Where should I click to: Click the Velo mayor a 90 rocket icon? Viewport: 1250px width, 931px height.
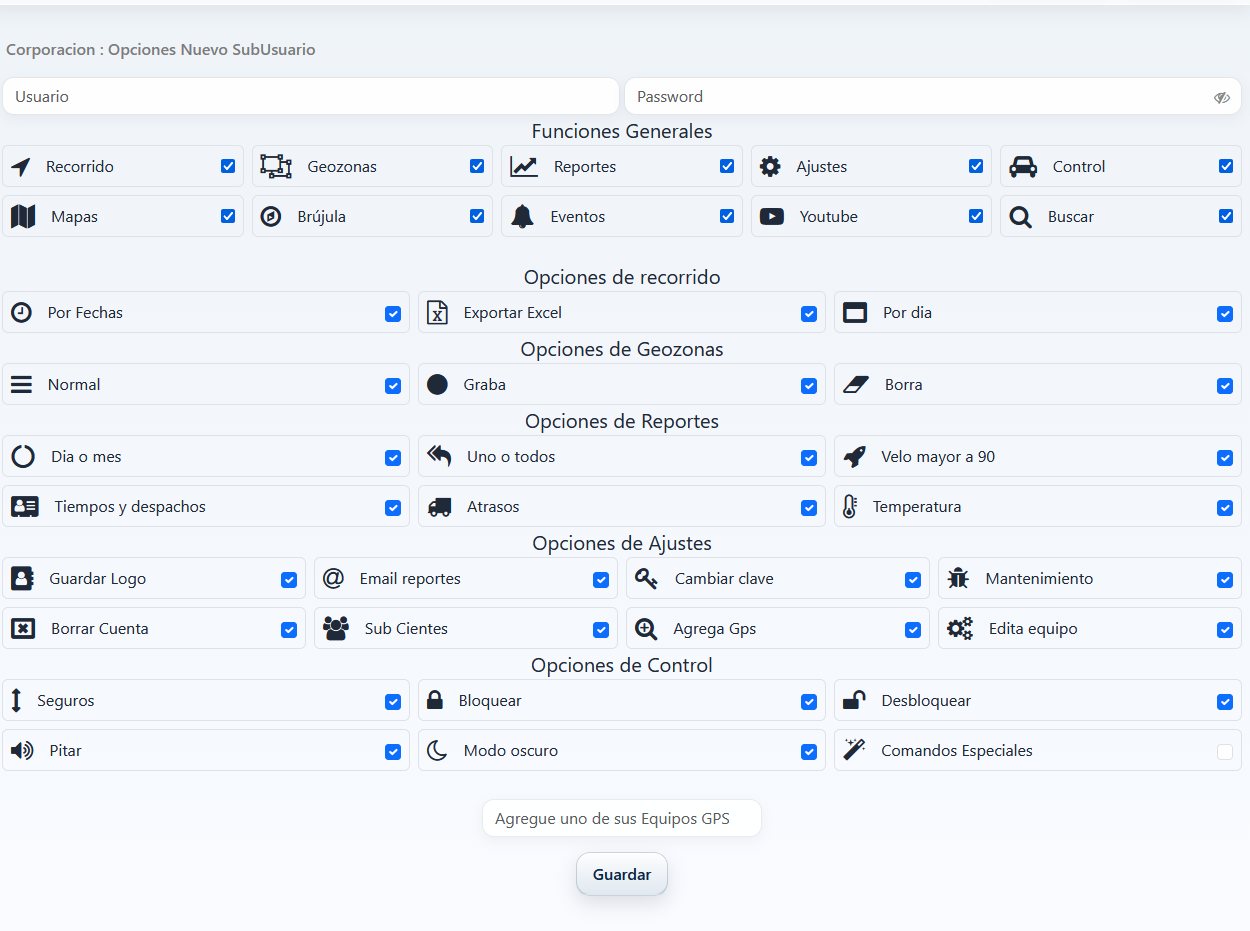pyautogui.click(x=854, y=457)
